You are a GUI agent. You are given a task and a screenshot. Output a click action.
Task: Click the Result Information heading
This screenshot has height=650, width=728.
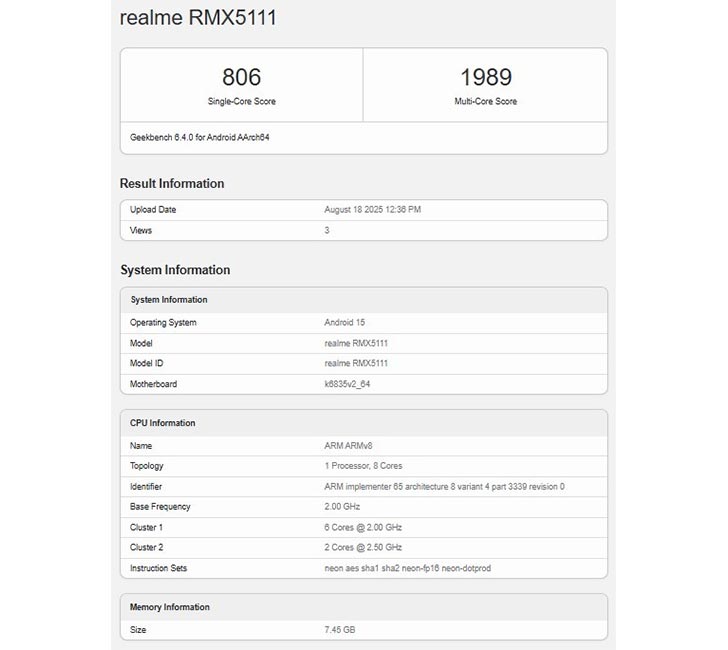coord(172,183)
